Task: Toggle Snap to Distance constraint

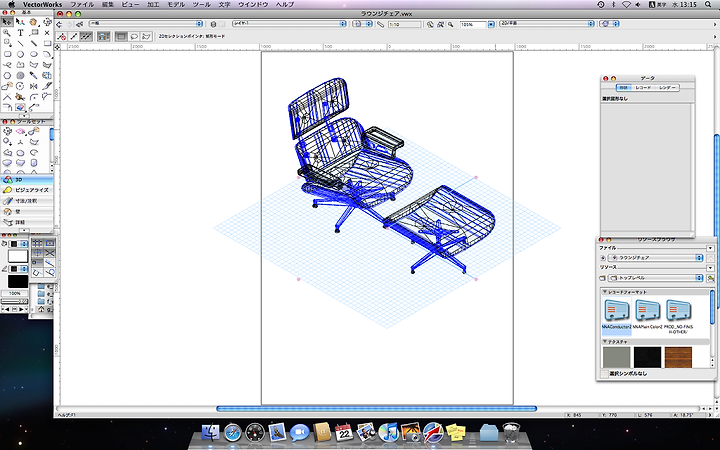Action: [50, 263]
